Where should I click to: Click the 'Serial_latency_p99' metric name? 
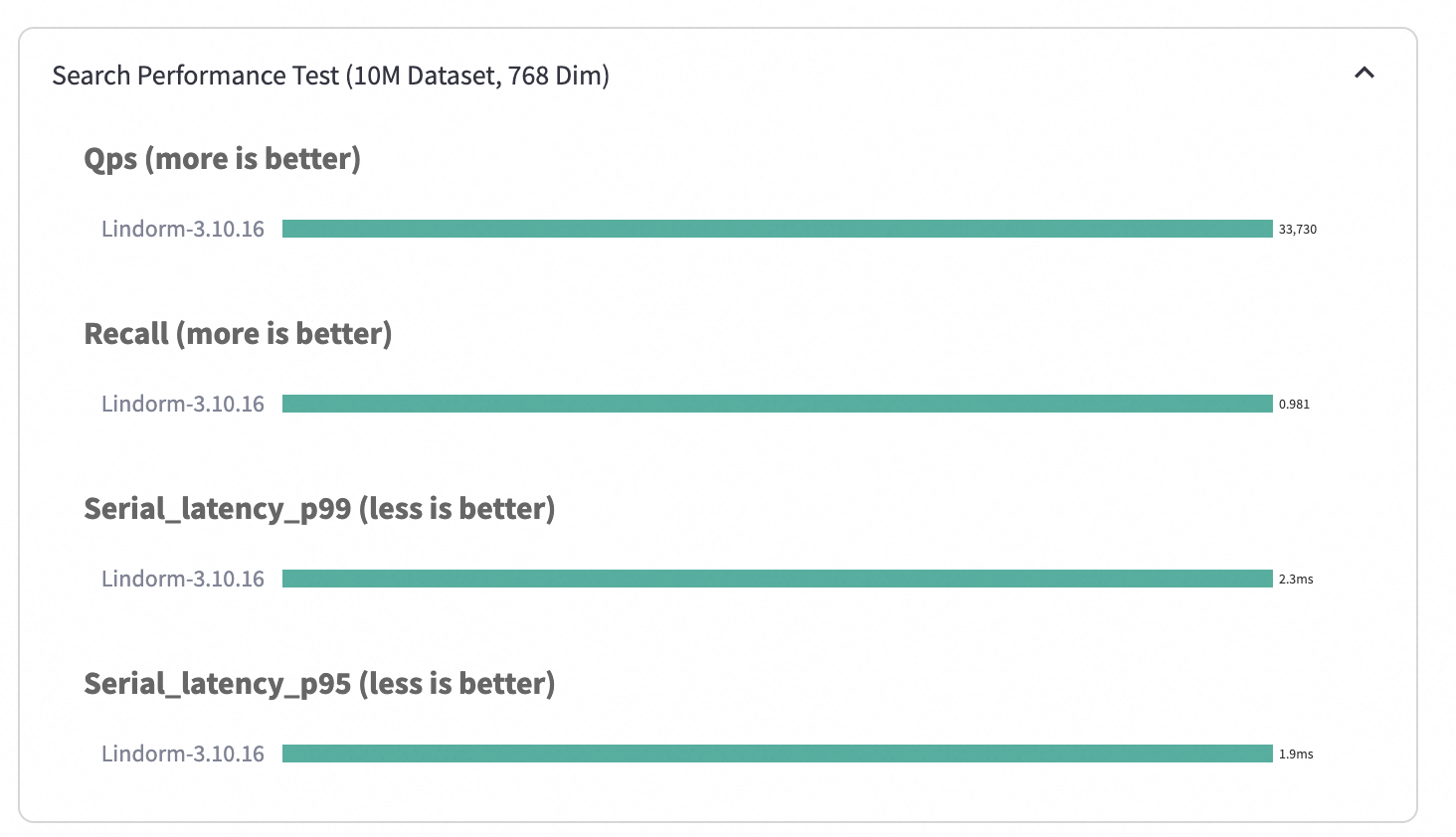coord(217,509)
